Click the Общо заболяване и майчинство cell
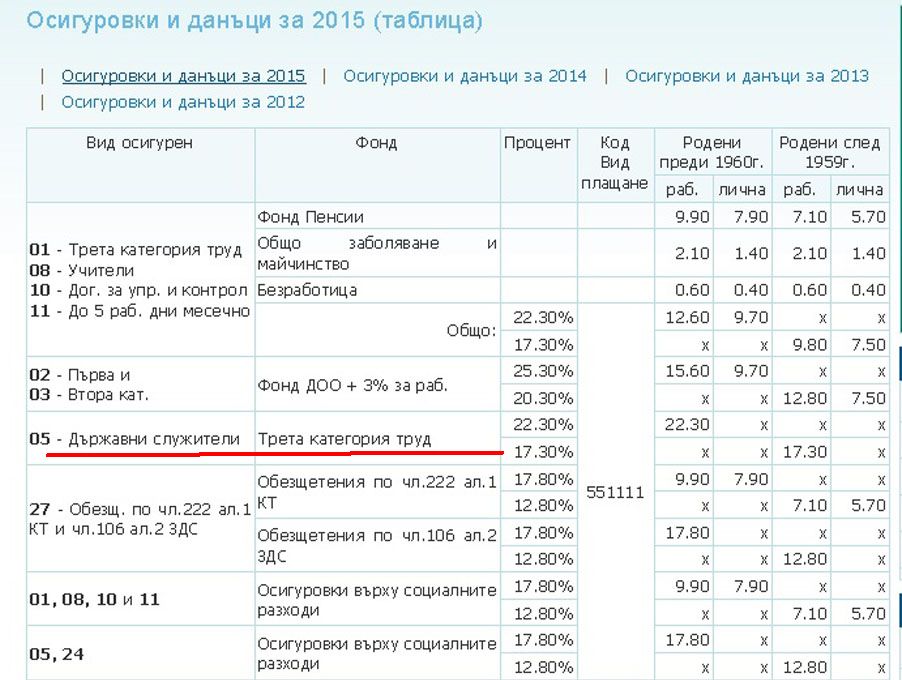The width and height of the screenshot is (902, 680). point(376,254)
